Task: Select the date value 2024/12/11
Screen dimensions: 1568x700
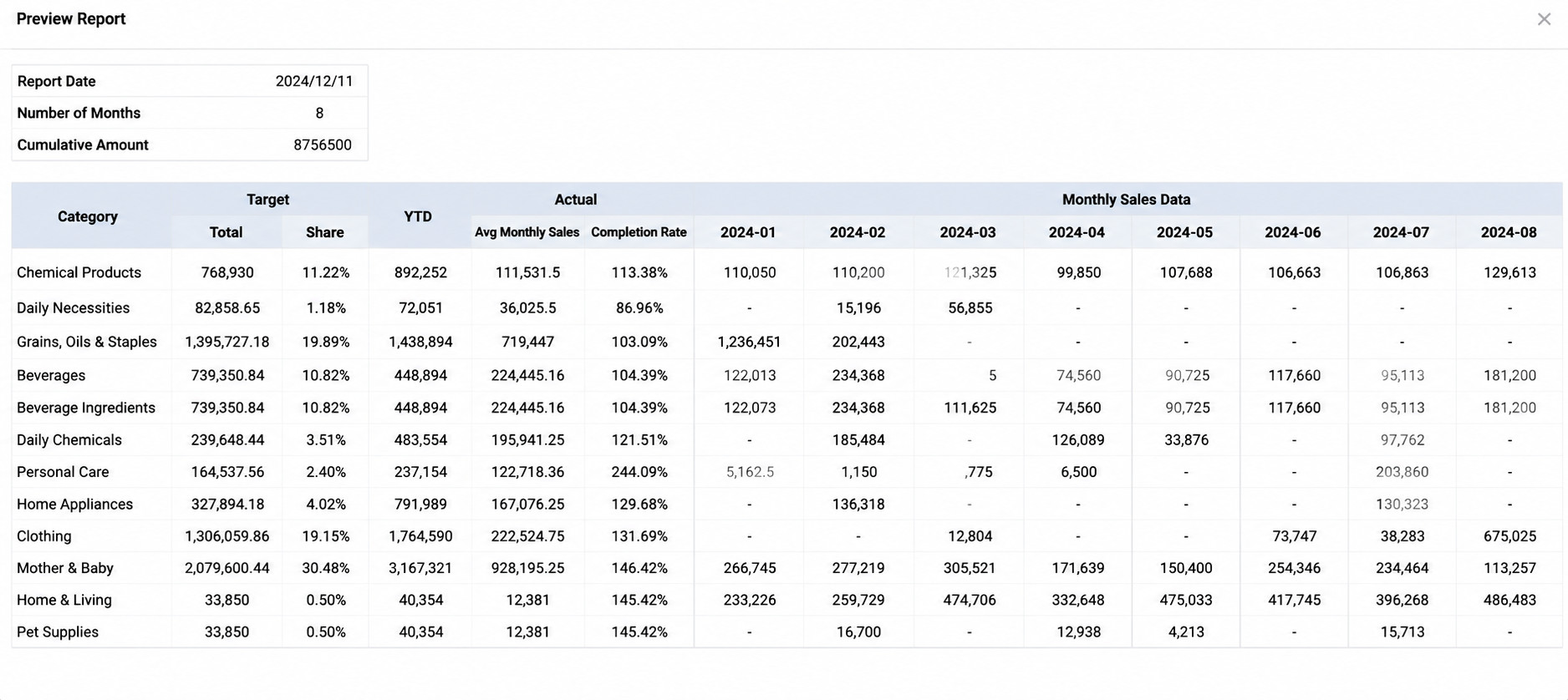Action: (x=314, y=81)
